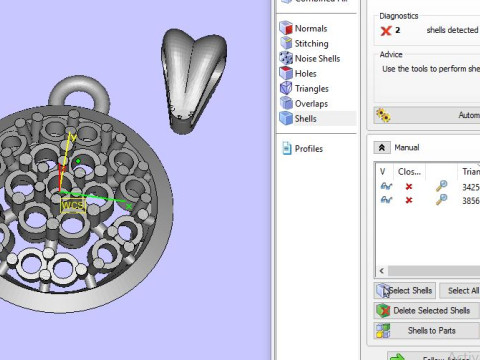Image resolution: width=480 pixels, height=360 pixels.
Task: Click the closed status mark for shell 3856
Action: coord(409,200)
